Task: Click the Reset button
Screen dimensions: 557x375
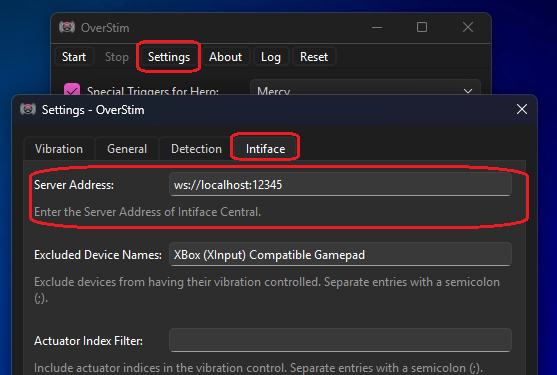Action: coord(314,57)
